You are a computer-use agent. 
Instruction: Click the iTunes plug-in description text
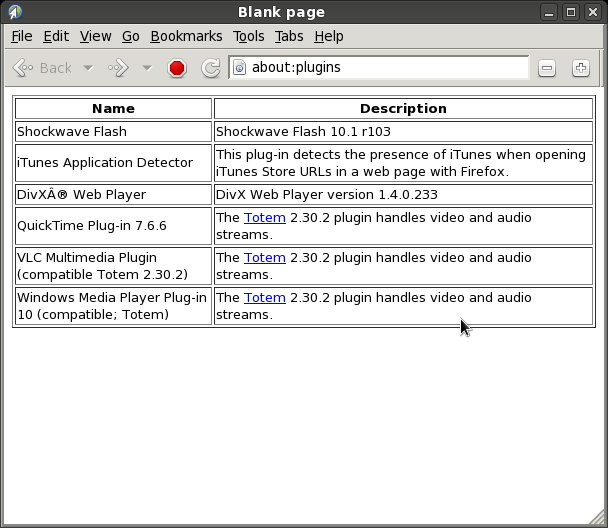401,163
